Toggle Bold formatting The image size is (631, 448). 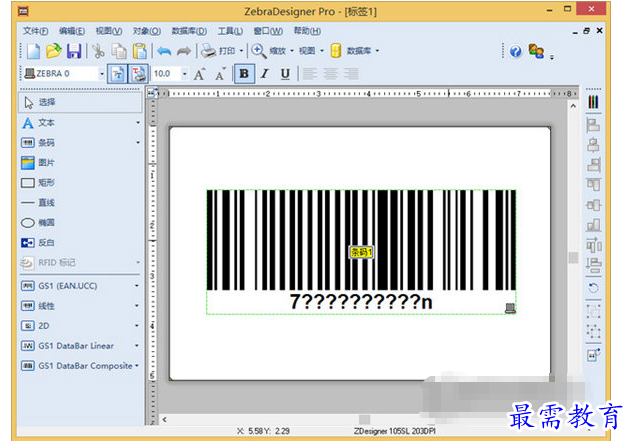click(x=244, y=74)
